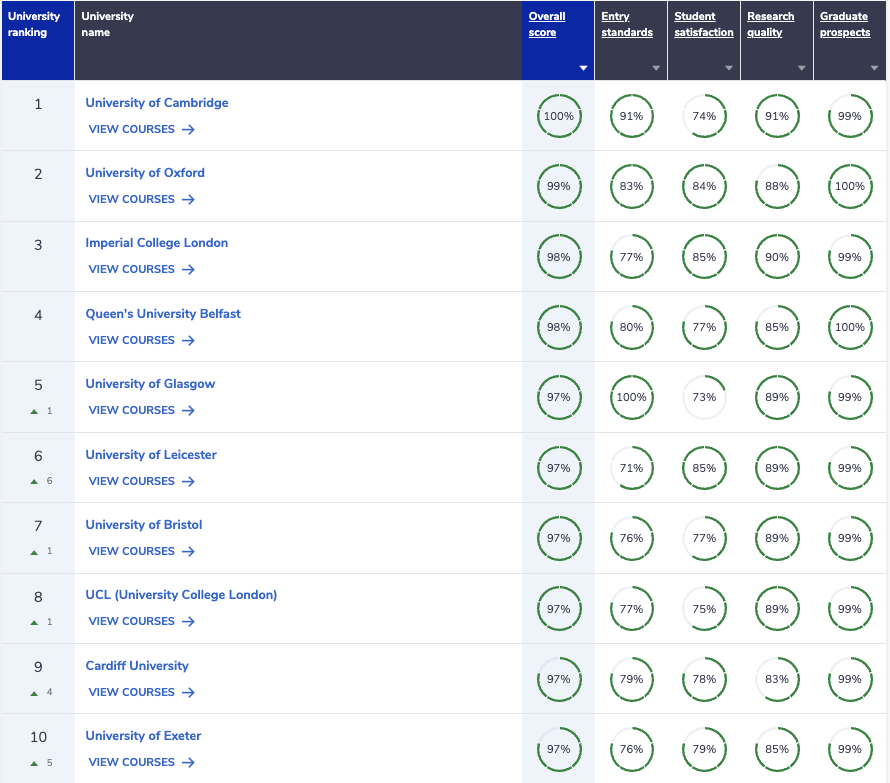Viewport: 890px width, 783px height.
Task: Click green rank-change triangle for Cardiff University
Action: (34, 693)
